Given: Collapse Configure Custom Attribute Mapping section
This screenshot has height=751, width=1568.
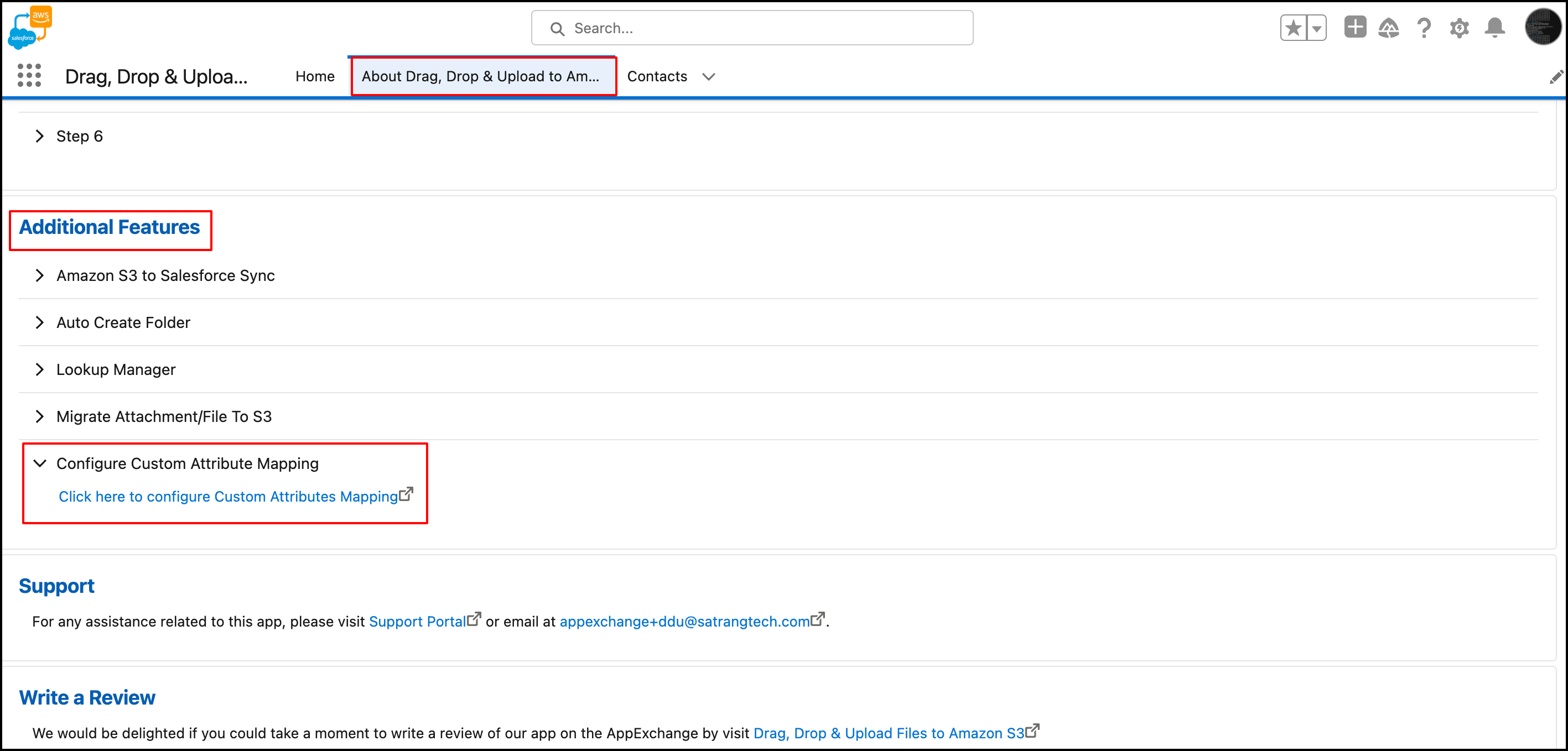Looking at the screenshot, I should (40, 464).
